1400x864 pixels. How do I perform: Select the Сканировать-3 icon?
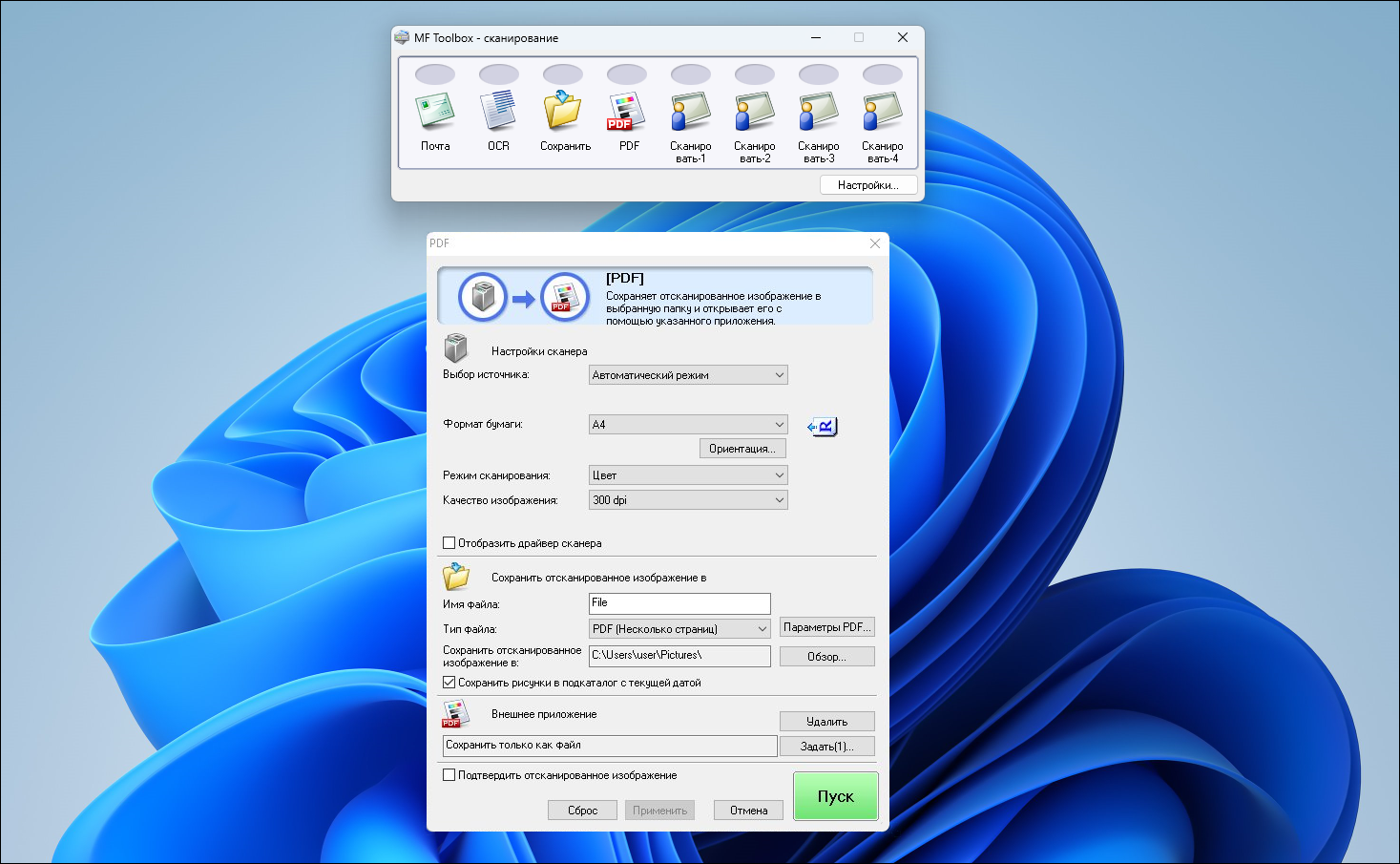coord(818,112)
